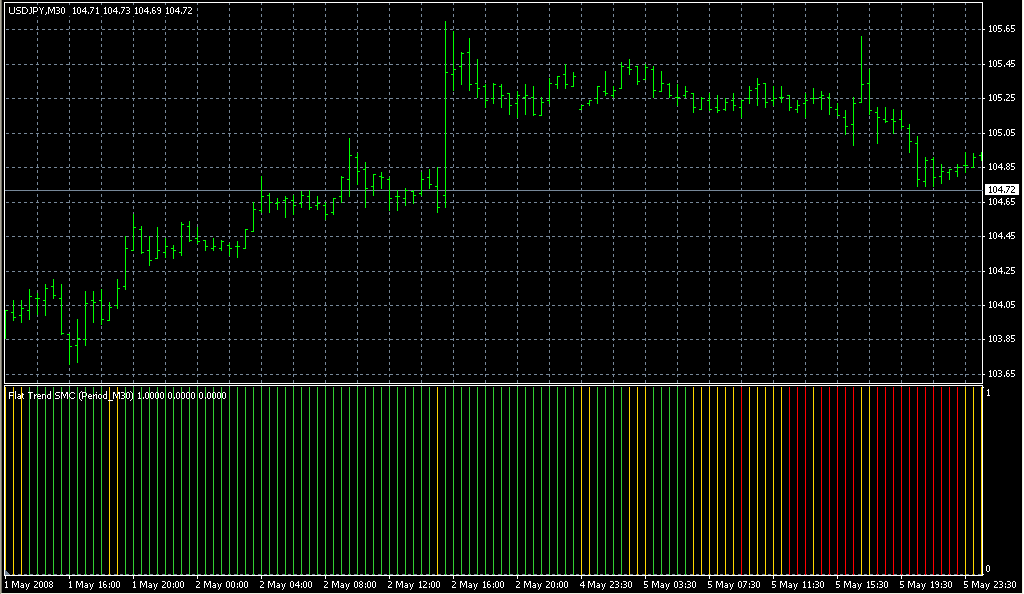Click the indicator scale value 1
Viewport: 1024px width, 594px height.
tap(988, 393)
